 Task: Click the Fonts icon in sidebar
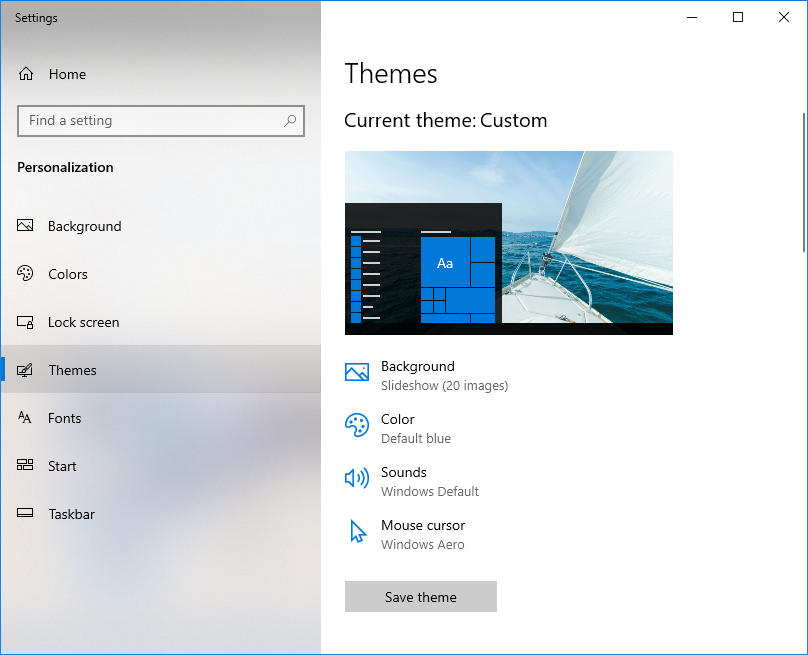click(x=25, y=417)
